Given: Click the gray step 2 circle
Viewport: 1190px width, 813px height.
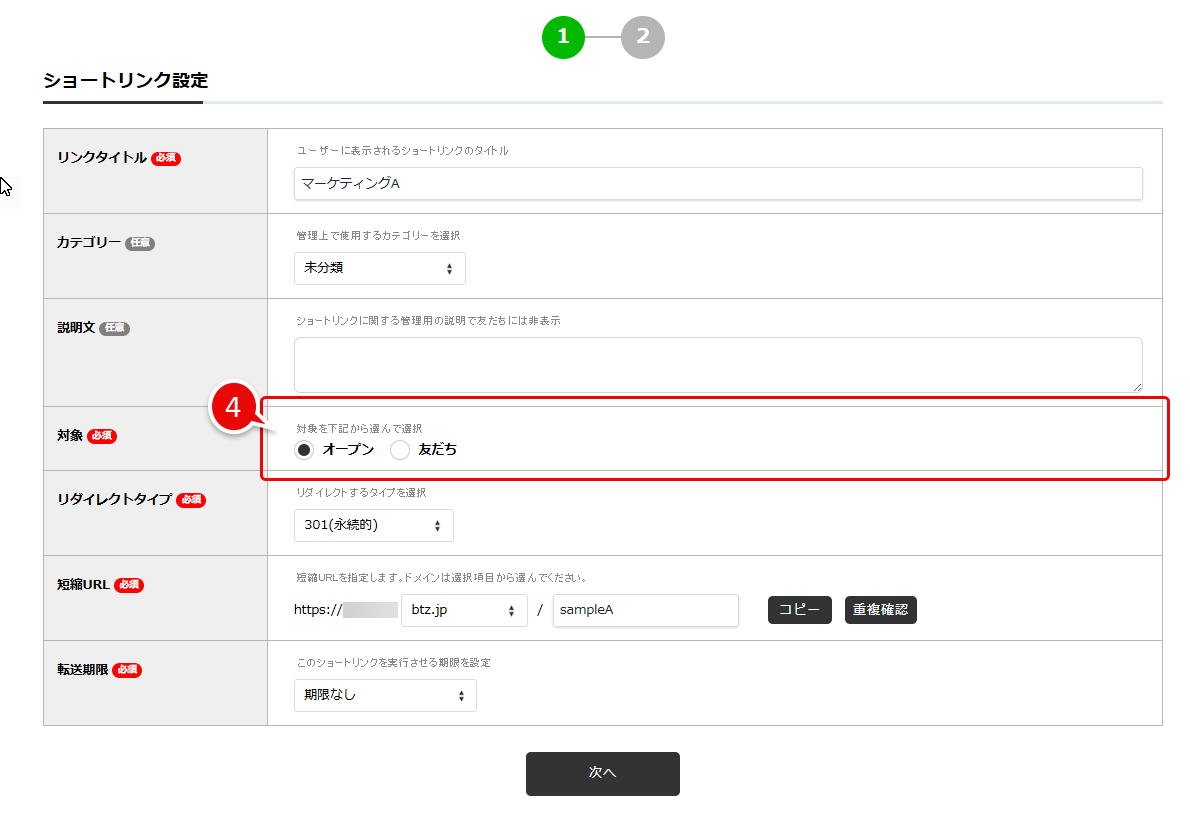Looking at the screenshot, I should pyautogui.click(x=643, y=38).
